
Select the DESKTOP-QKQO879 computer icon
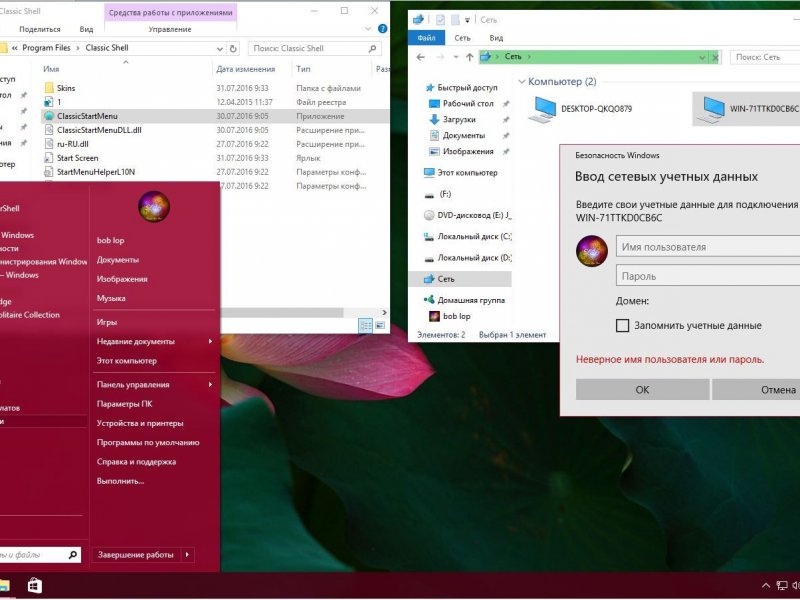point(543,109)
